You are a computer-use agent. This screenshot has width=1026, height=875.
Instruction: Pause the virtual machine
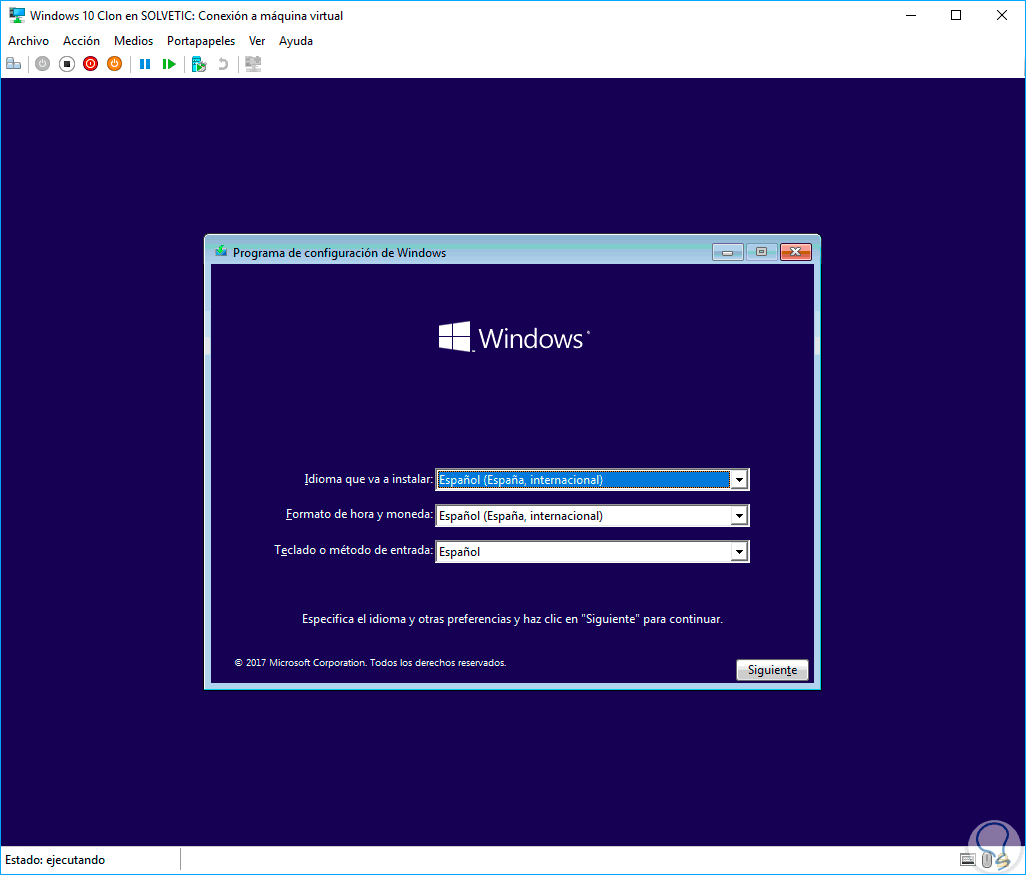pyautogui.click(x=145, y=64)
